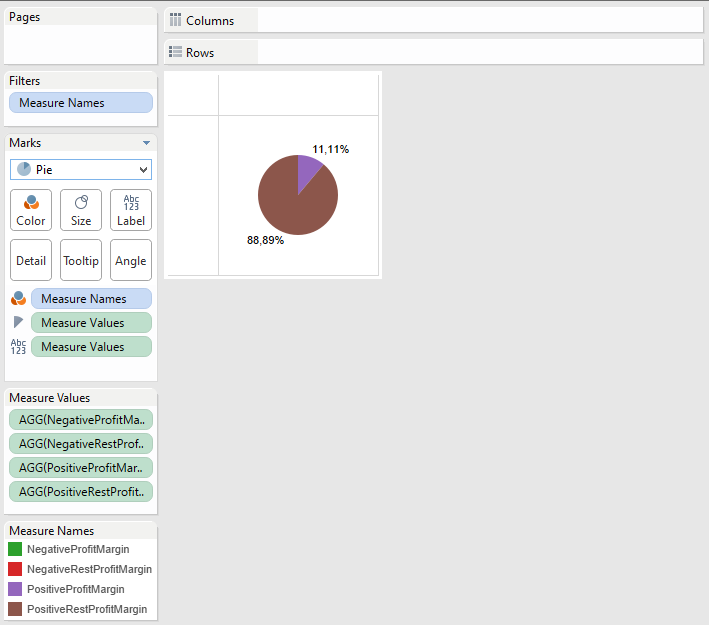Screen dimensions: 709x625
Task: Click brown PositiveRestProfitMargin legend swatch
Action: (15, 609)
